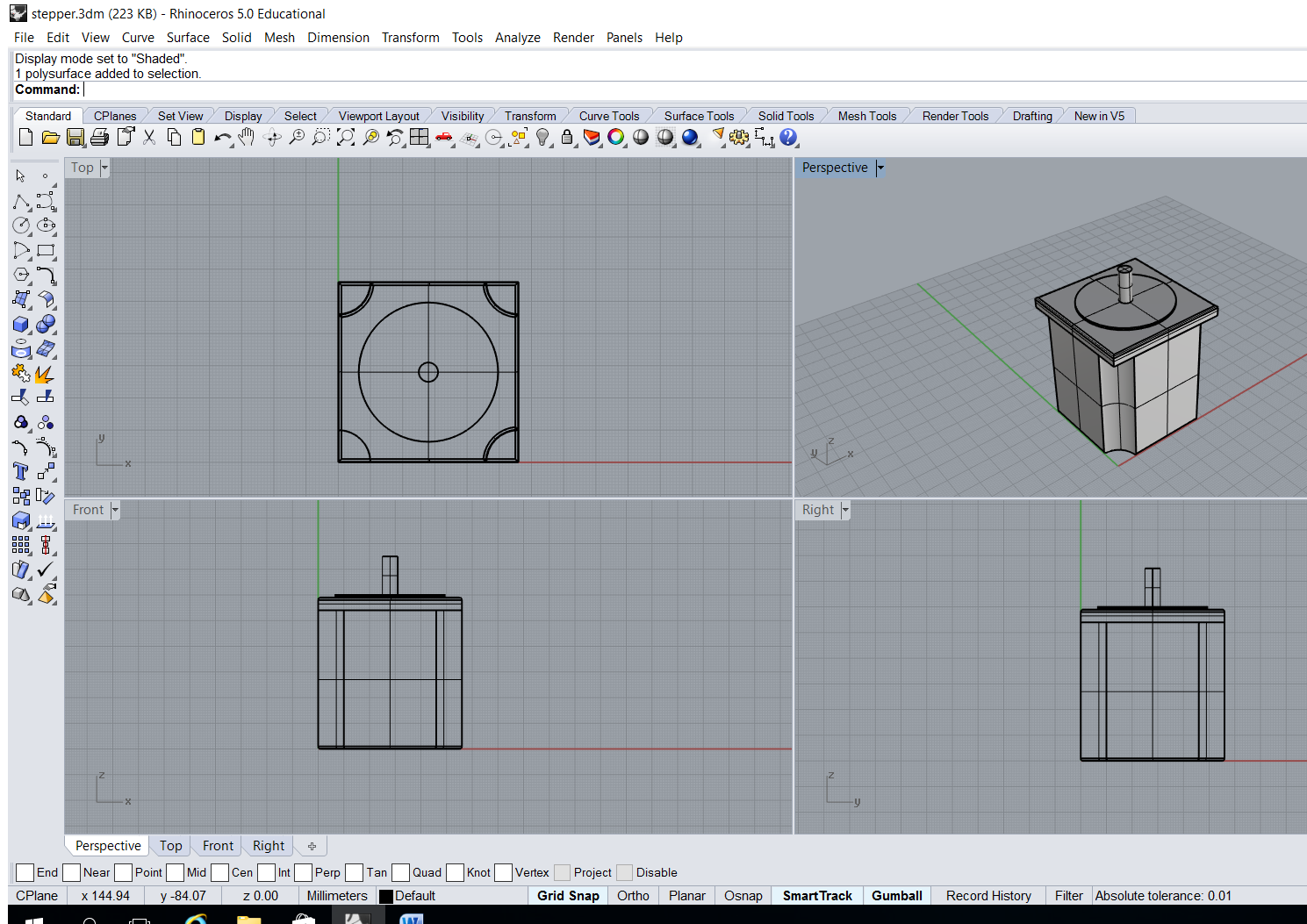Viewport: 1307px width, 924px height.
Task: Paste from clipboard using the Paste icon
Action: click(x=198, y=137)
